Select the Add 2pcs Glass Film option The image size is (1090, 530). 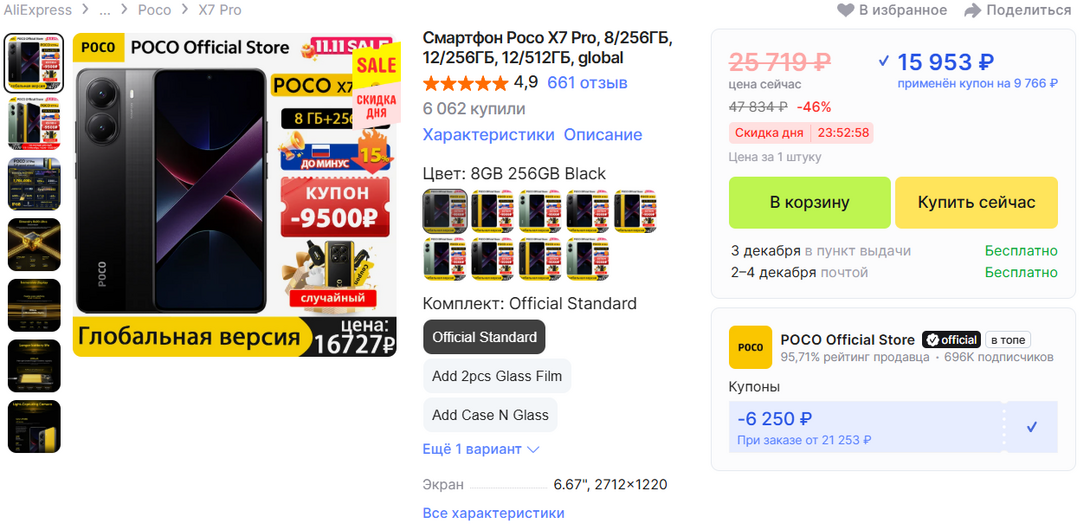[x=497, y=376]
